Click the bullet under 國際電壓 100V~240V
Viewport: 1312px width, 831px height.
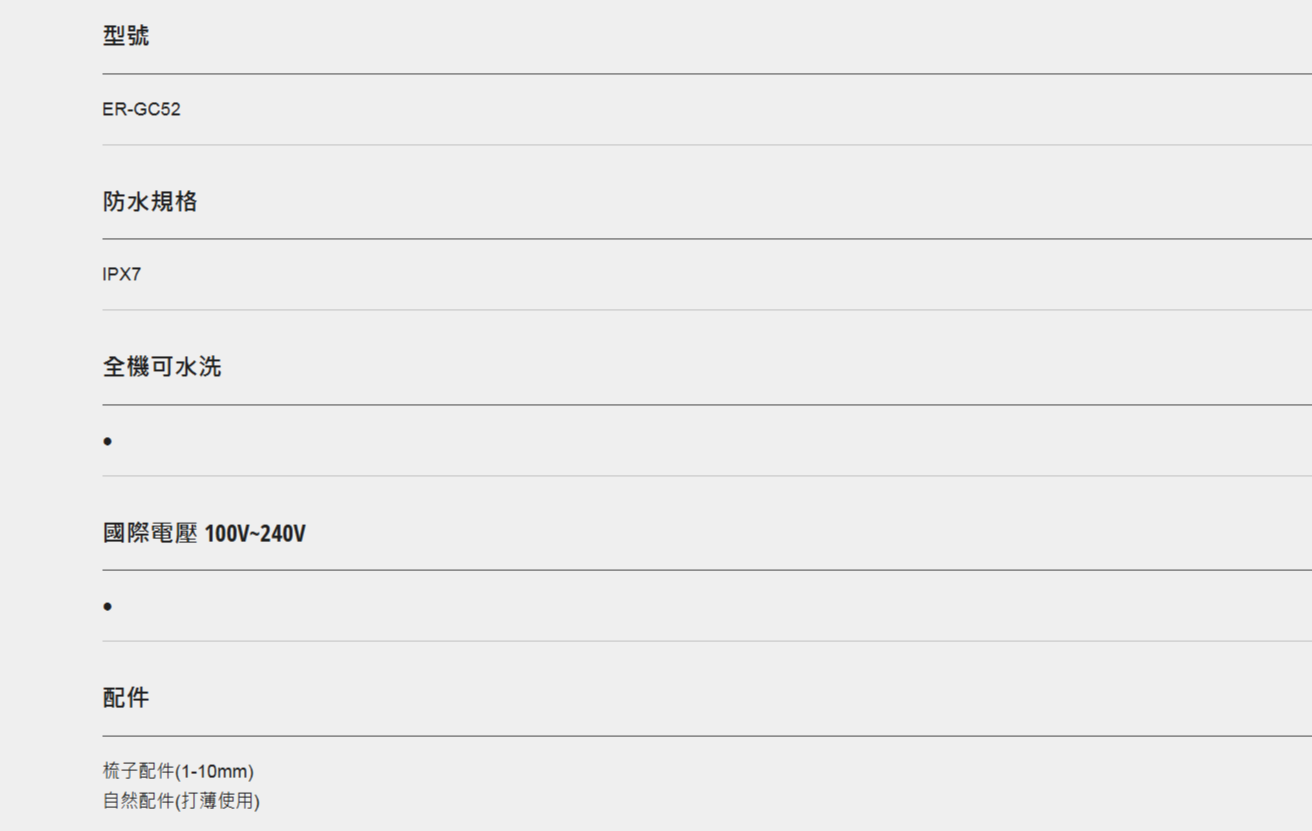107,607
